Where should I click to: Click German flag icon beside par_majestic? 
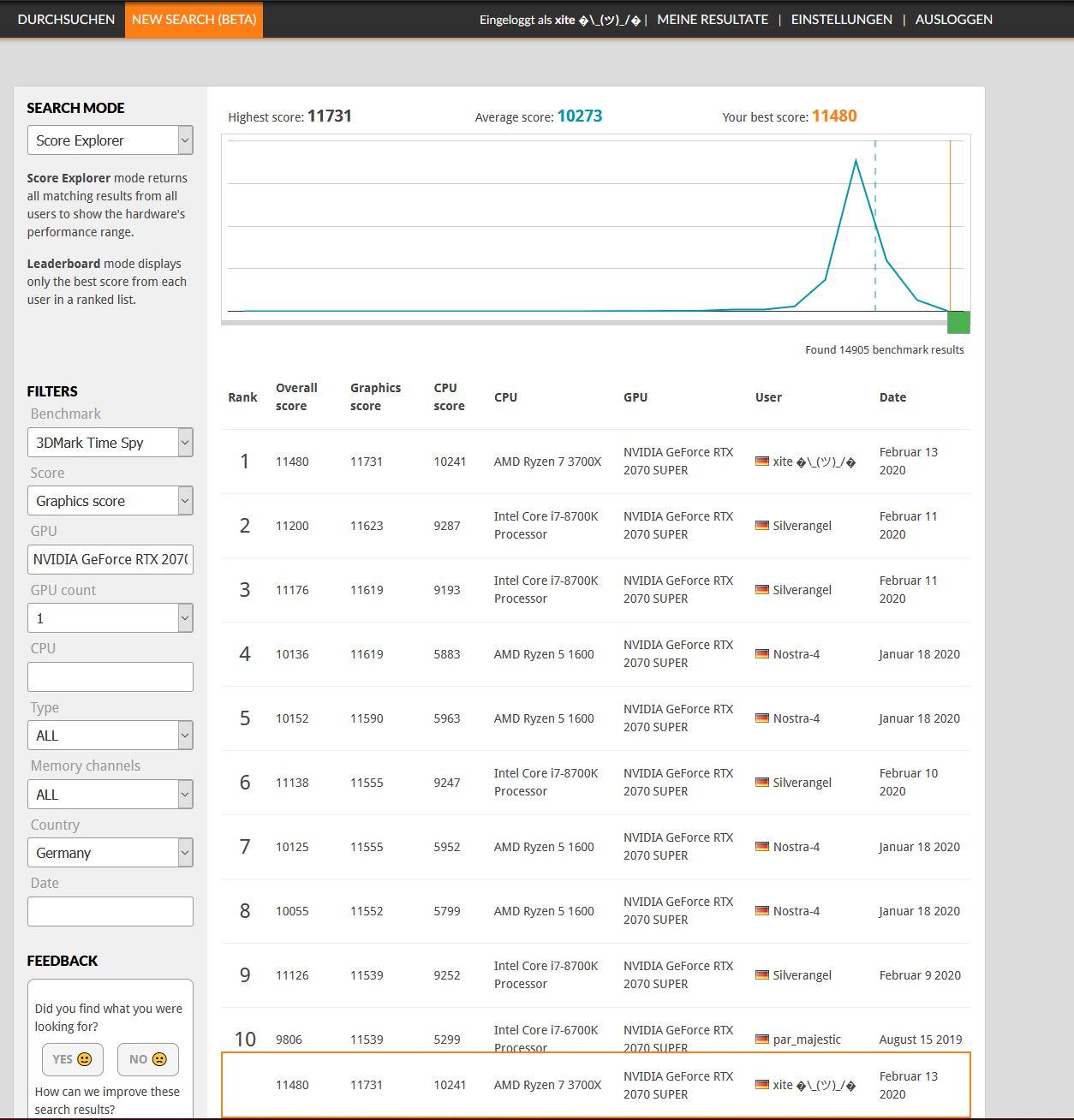tap(761, 1040)
